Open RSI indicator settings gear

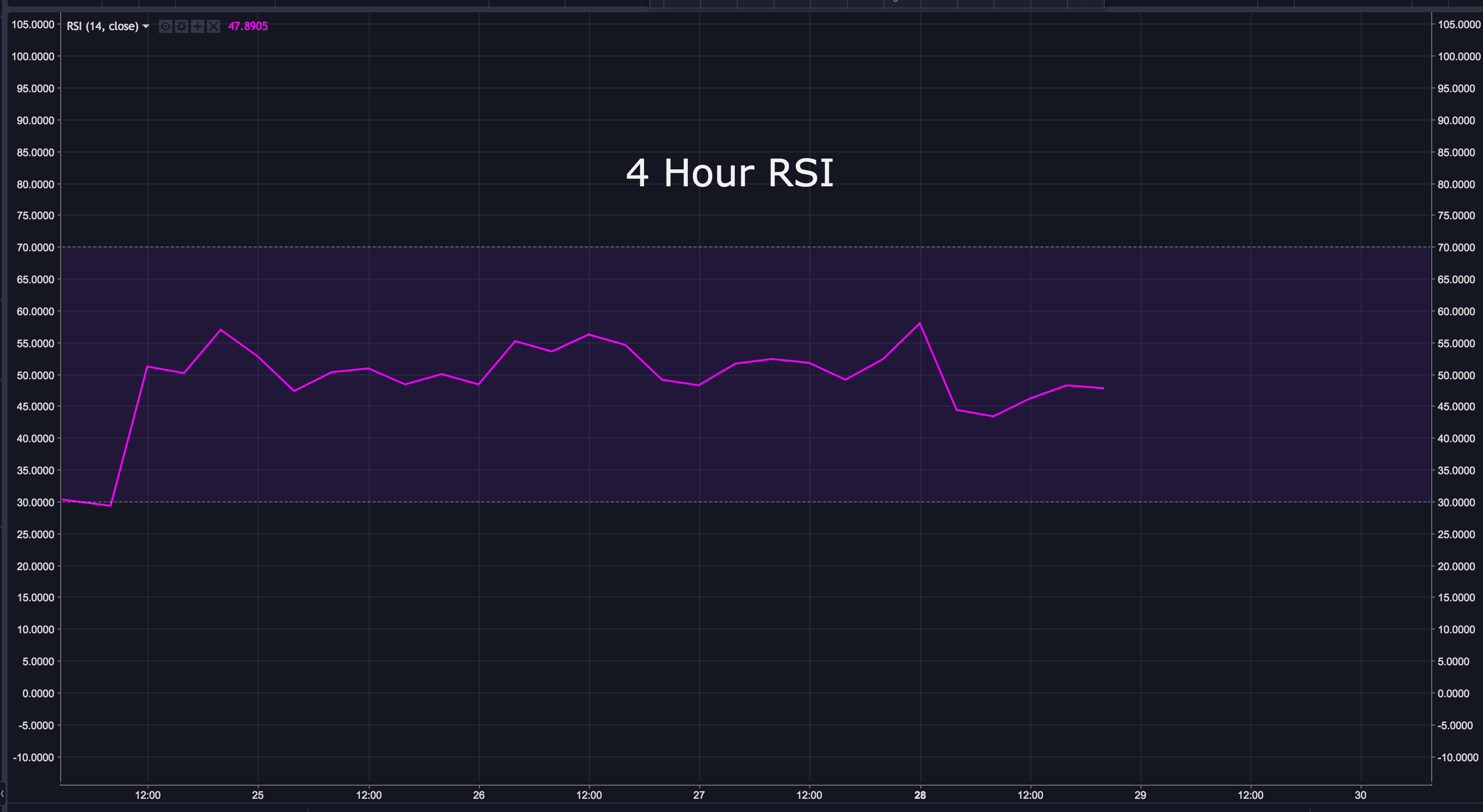coord(181,26)
